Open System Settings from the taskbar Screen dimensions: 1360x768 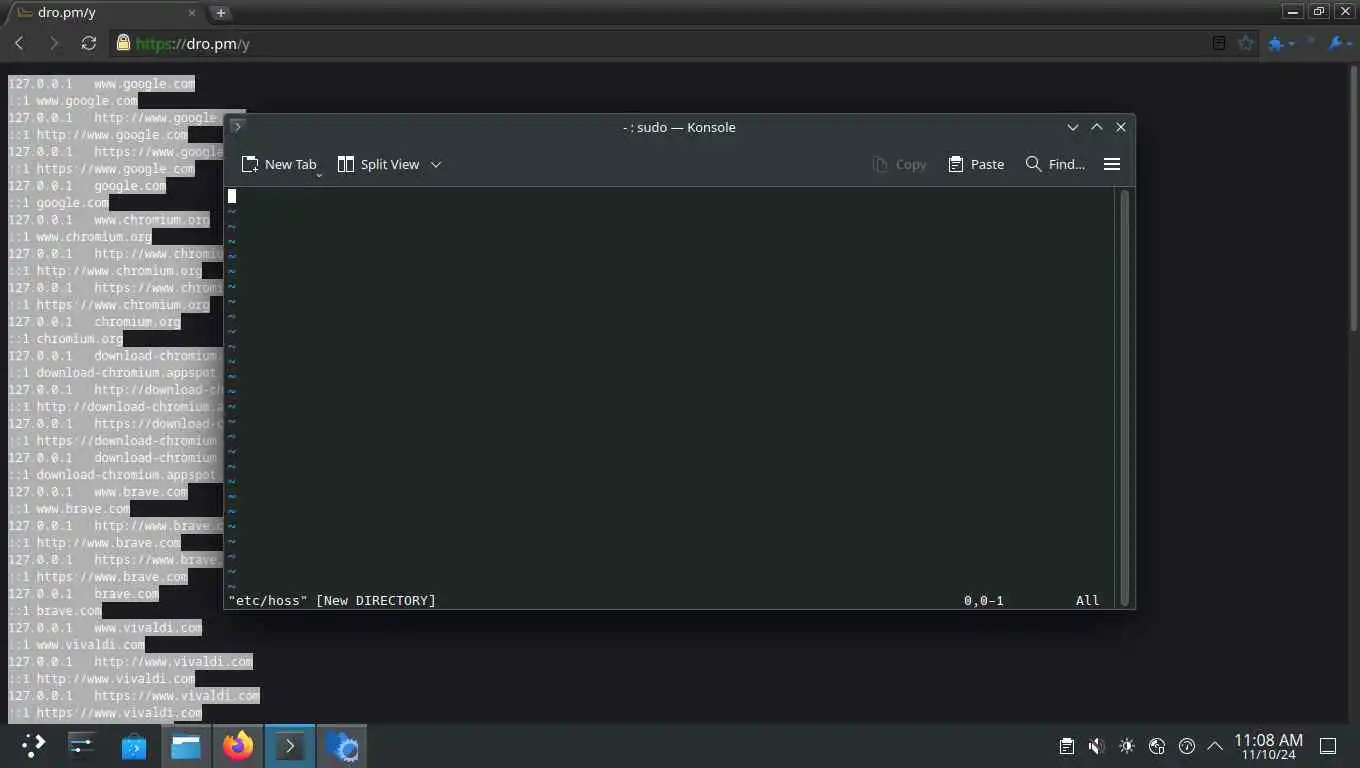point(82,746)
